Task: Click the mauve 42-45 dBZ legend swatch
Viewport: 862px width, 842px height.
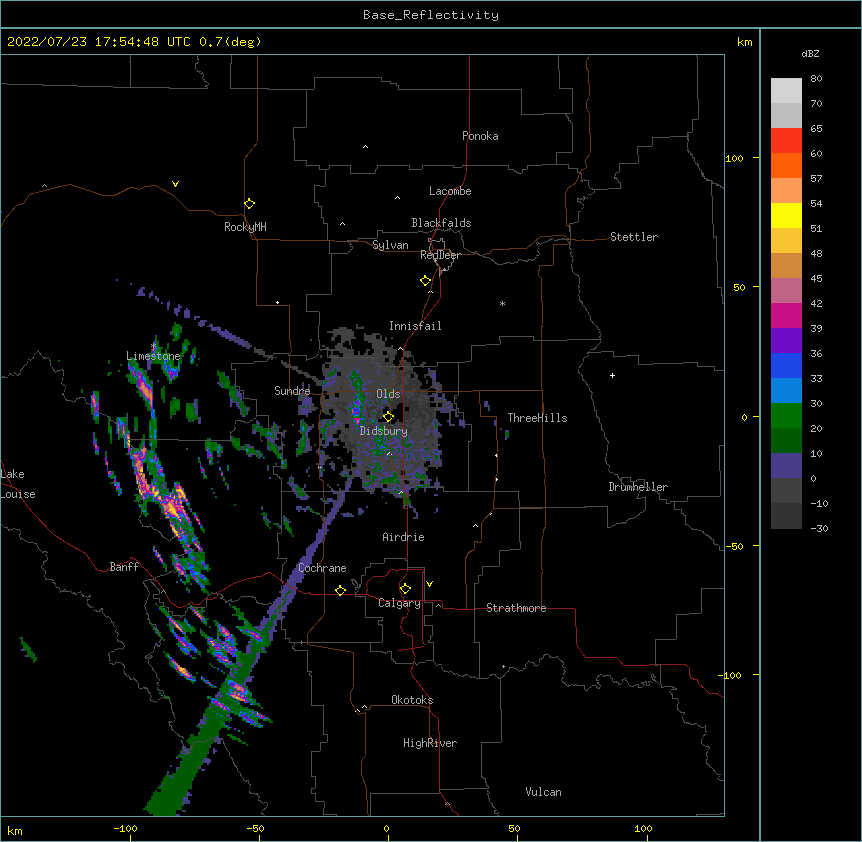Action: coord(786,290)
